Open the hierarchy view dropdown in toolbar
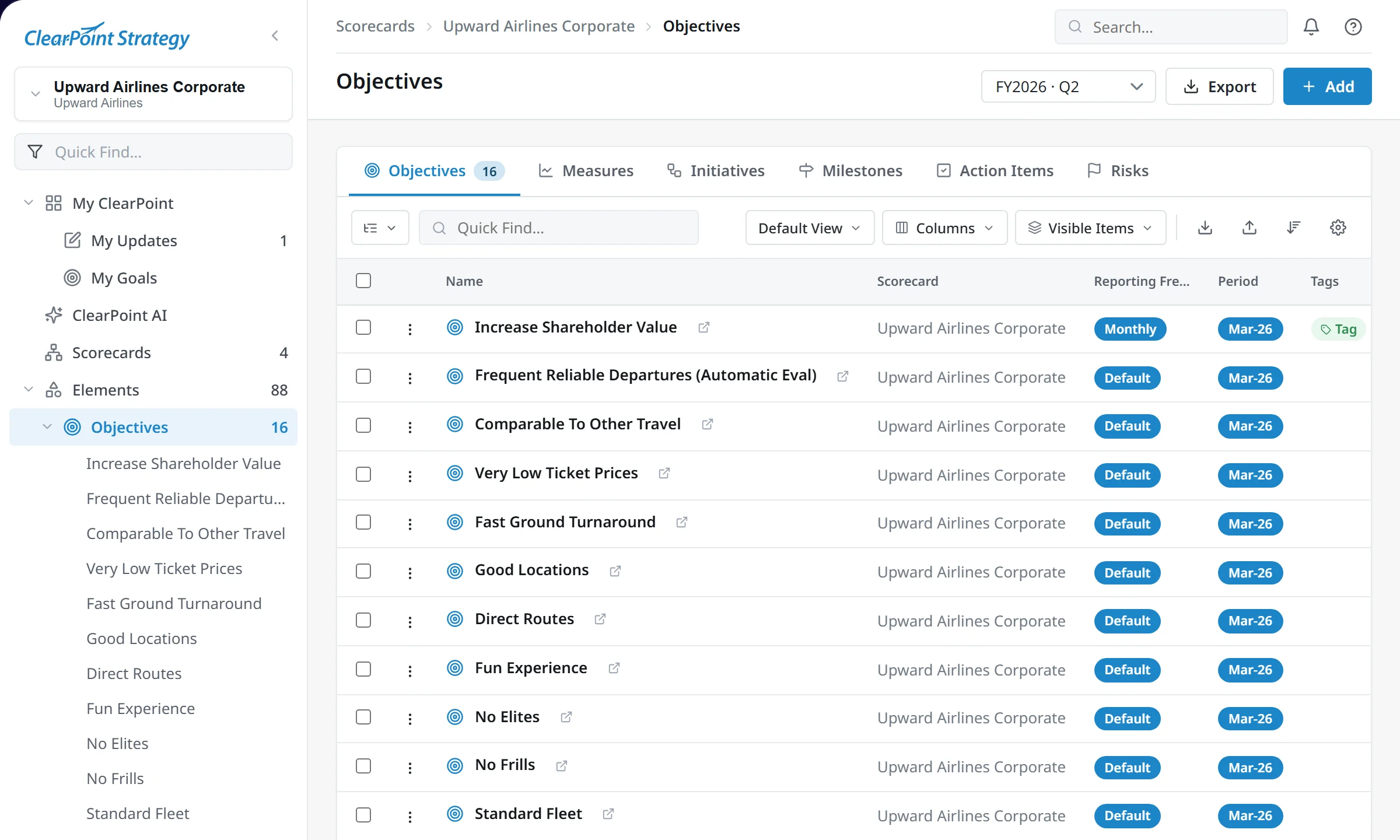 pyautogui.click(x=380, y=228)
